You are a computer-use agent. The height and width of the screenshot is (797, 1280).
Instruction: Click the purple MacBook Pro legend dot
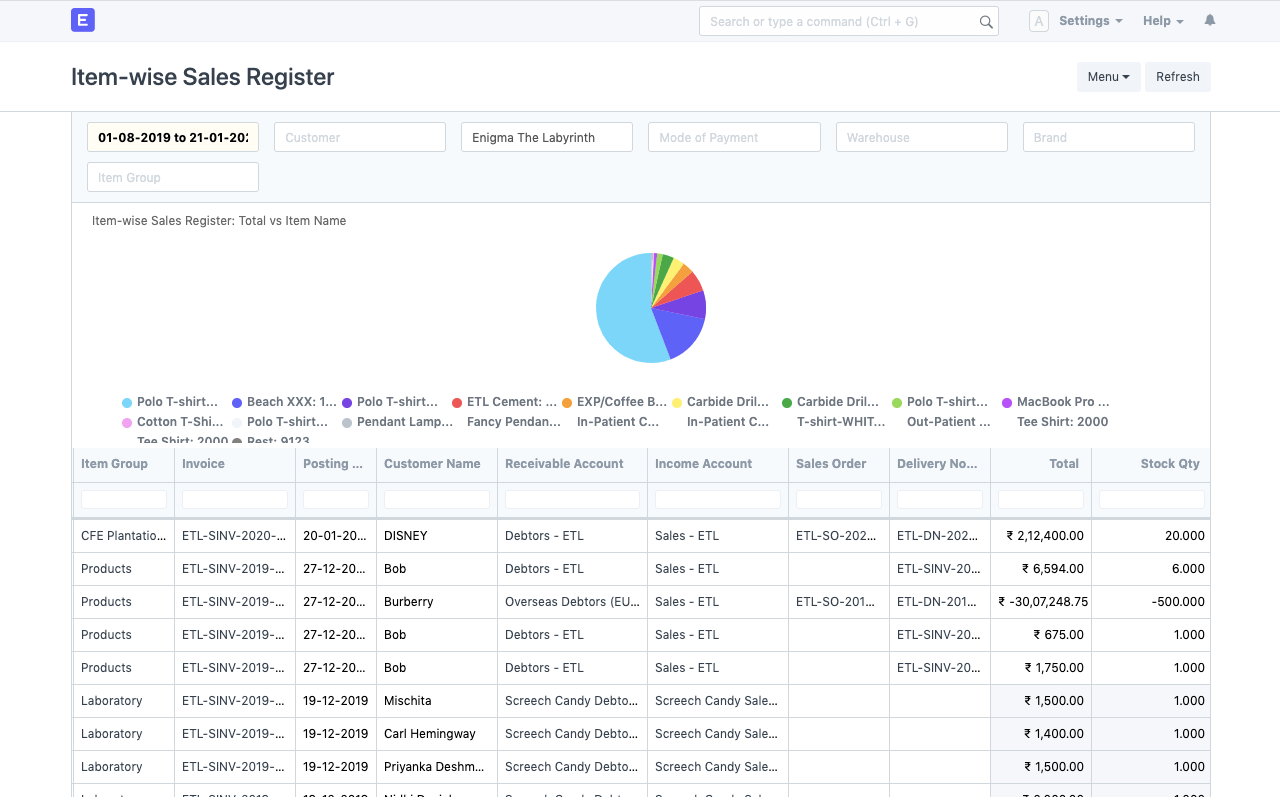point(1007,403)
